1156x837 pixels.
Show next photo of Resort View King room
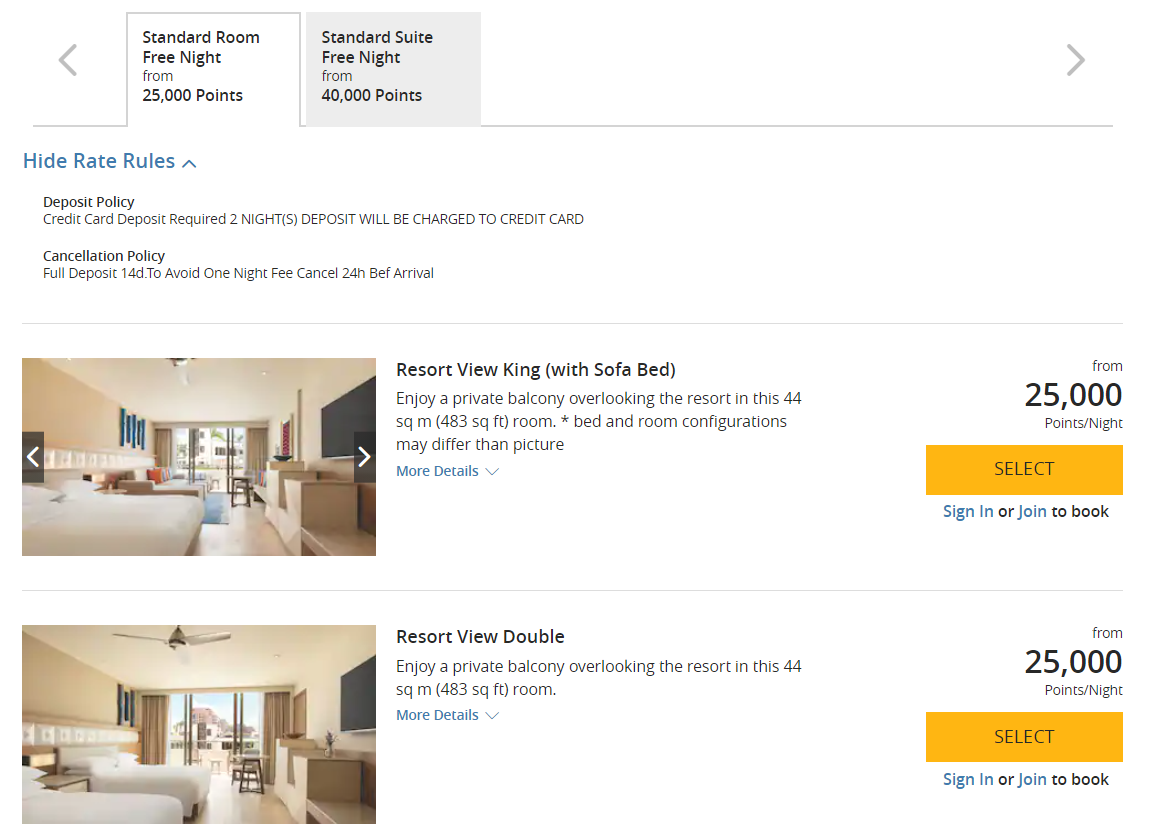click(364, 457)
